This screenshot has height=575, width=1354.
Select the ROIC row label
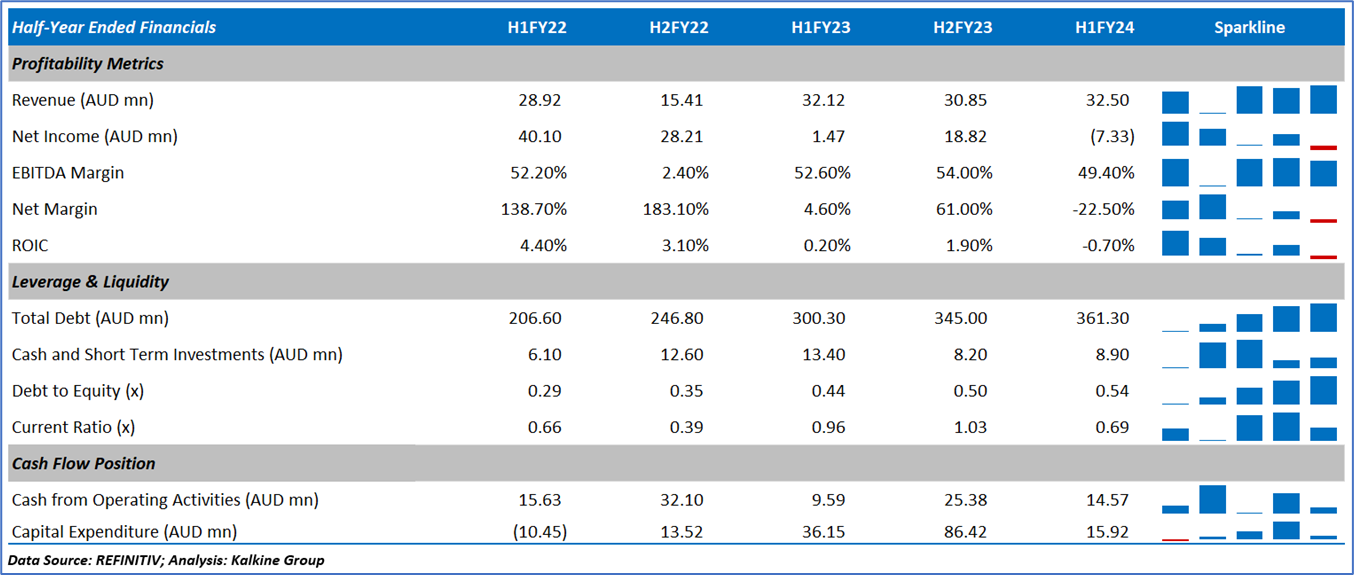pos(30,245)
